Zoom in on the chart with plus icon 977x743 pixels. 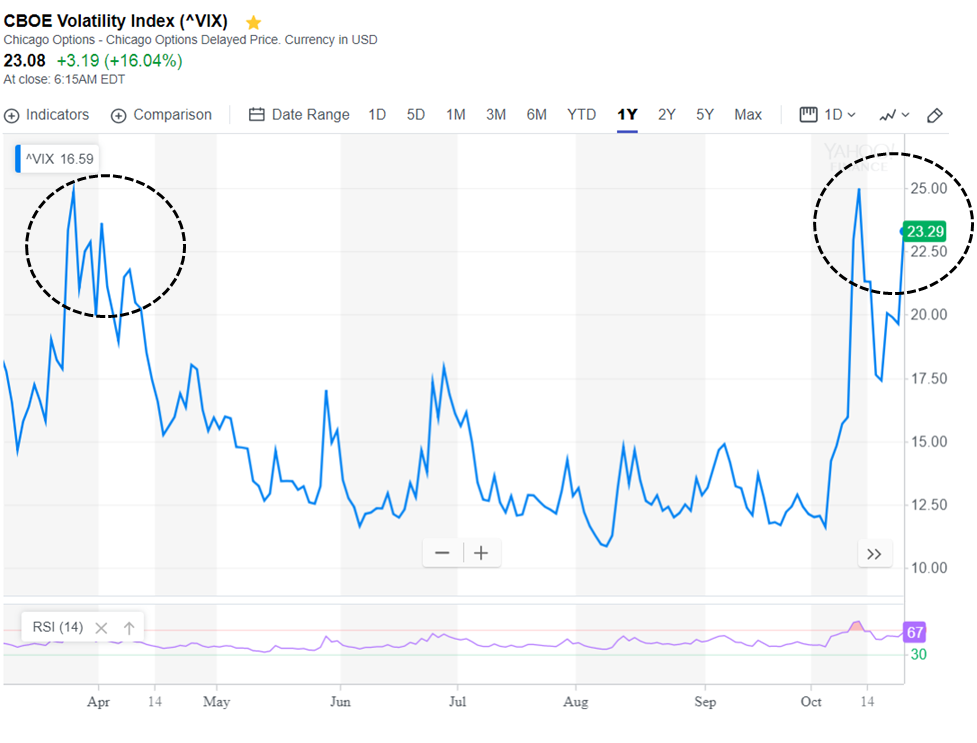[x=483, y=552]
